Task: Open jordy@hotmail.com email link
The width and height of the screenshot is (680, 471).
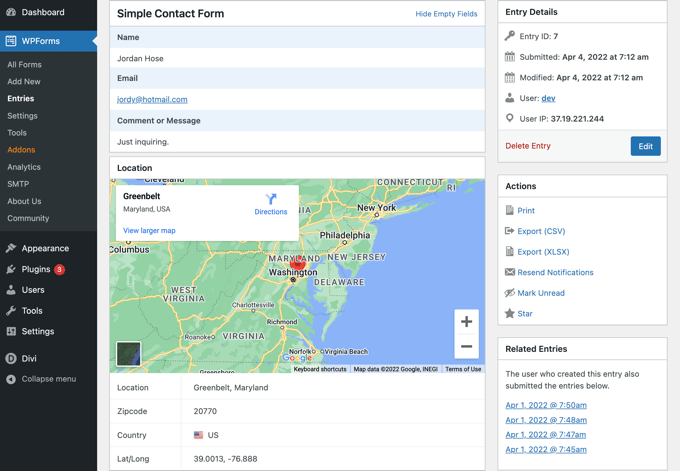Action: (152, 100)
